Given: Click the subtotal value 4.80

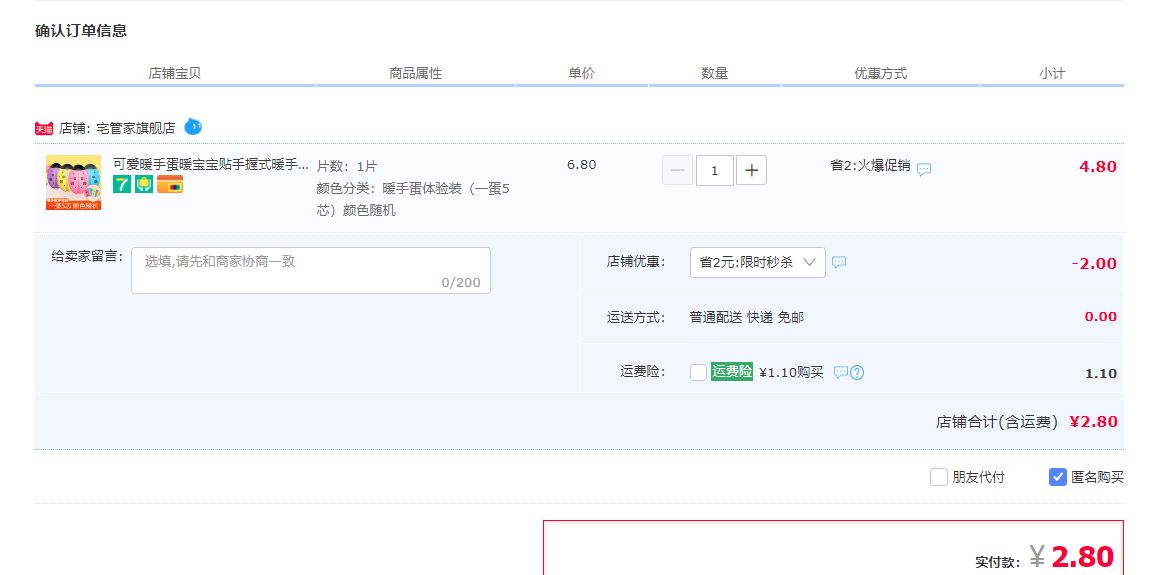Looking at the screenshot, I should 1098,166.
